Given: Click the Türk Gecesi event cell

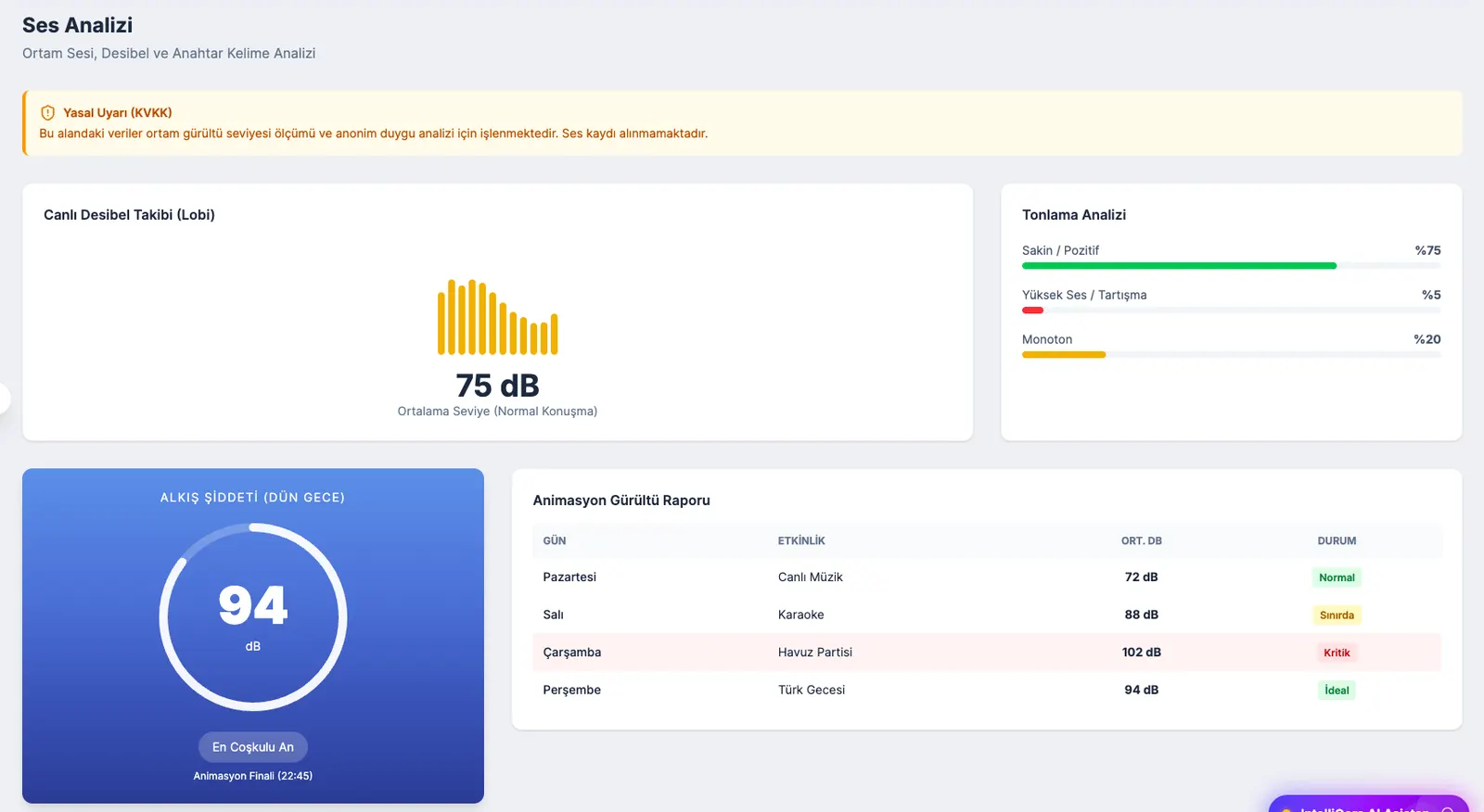Looking at the screenshot, I should pos(812,691).
